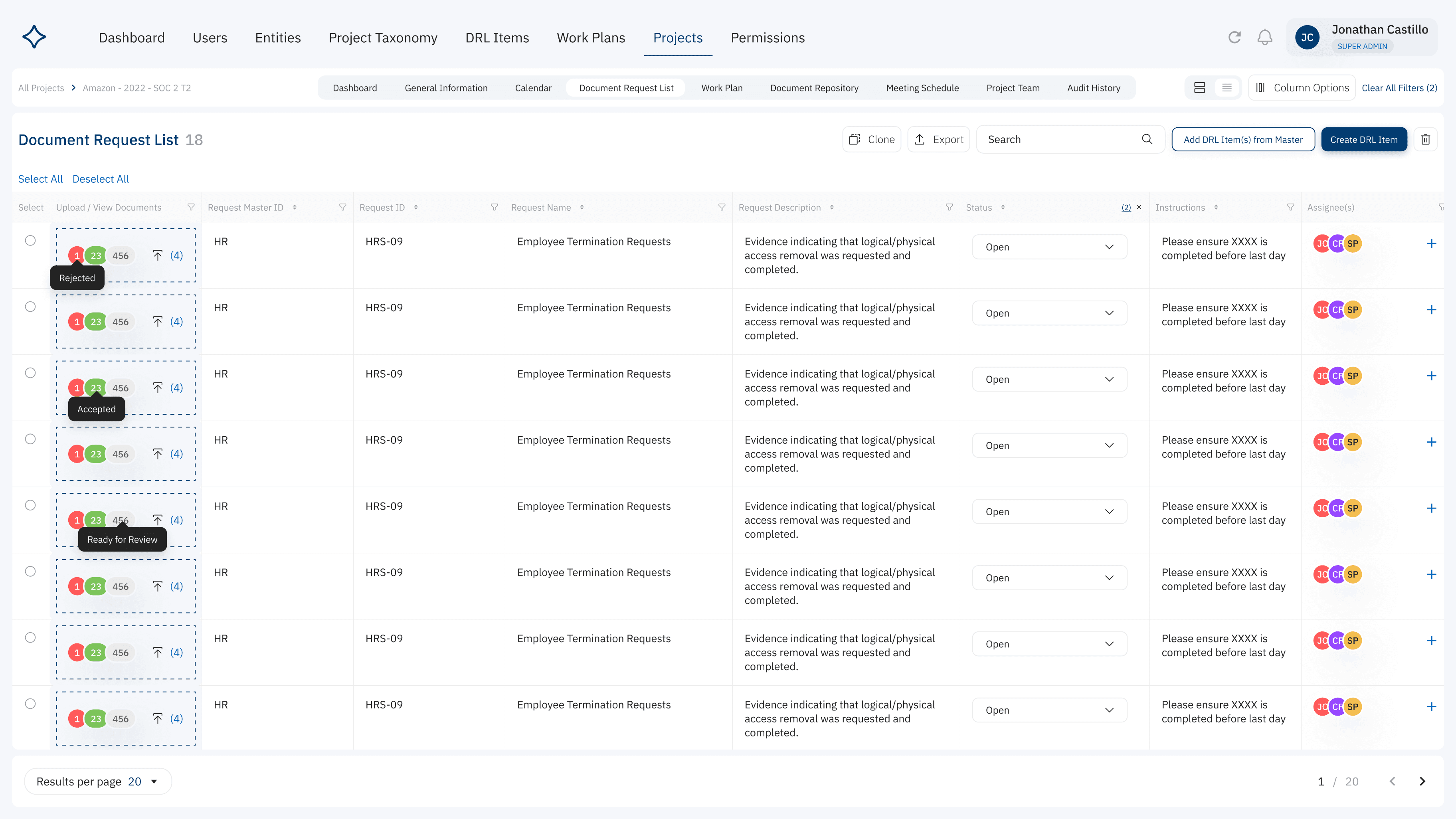Add assignee with plus icon in first row
Viewport: 1456px width, 819px height.
tap(1431, 243)
